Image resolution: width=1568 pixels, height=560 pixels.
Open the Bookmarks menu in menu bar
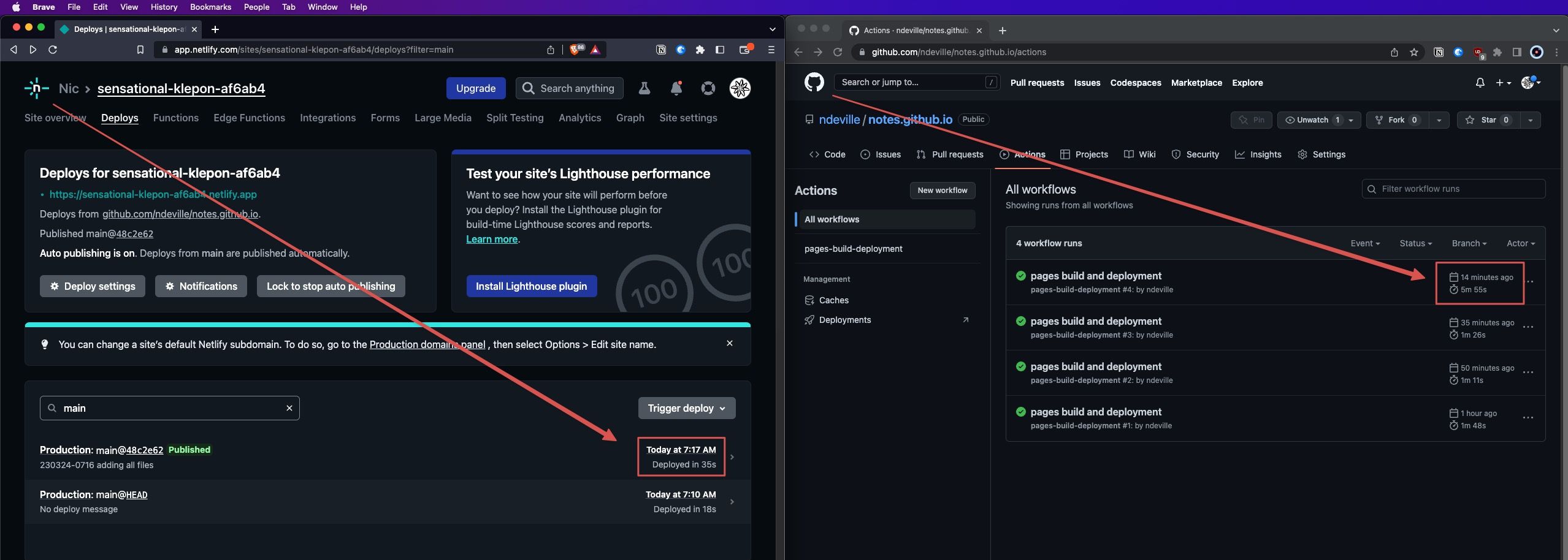(x=210, y=7)
